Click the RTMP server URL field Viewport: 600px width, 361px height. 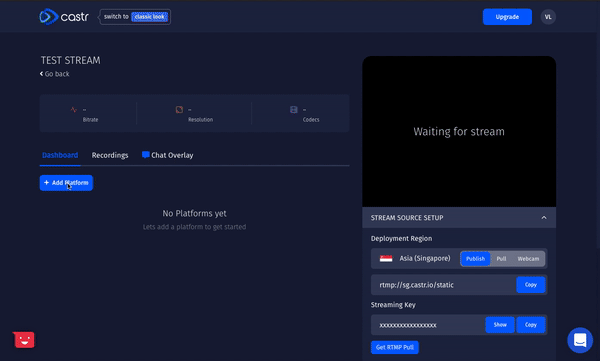coord(443,285)
